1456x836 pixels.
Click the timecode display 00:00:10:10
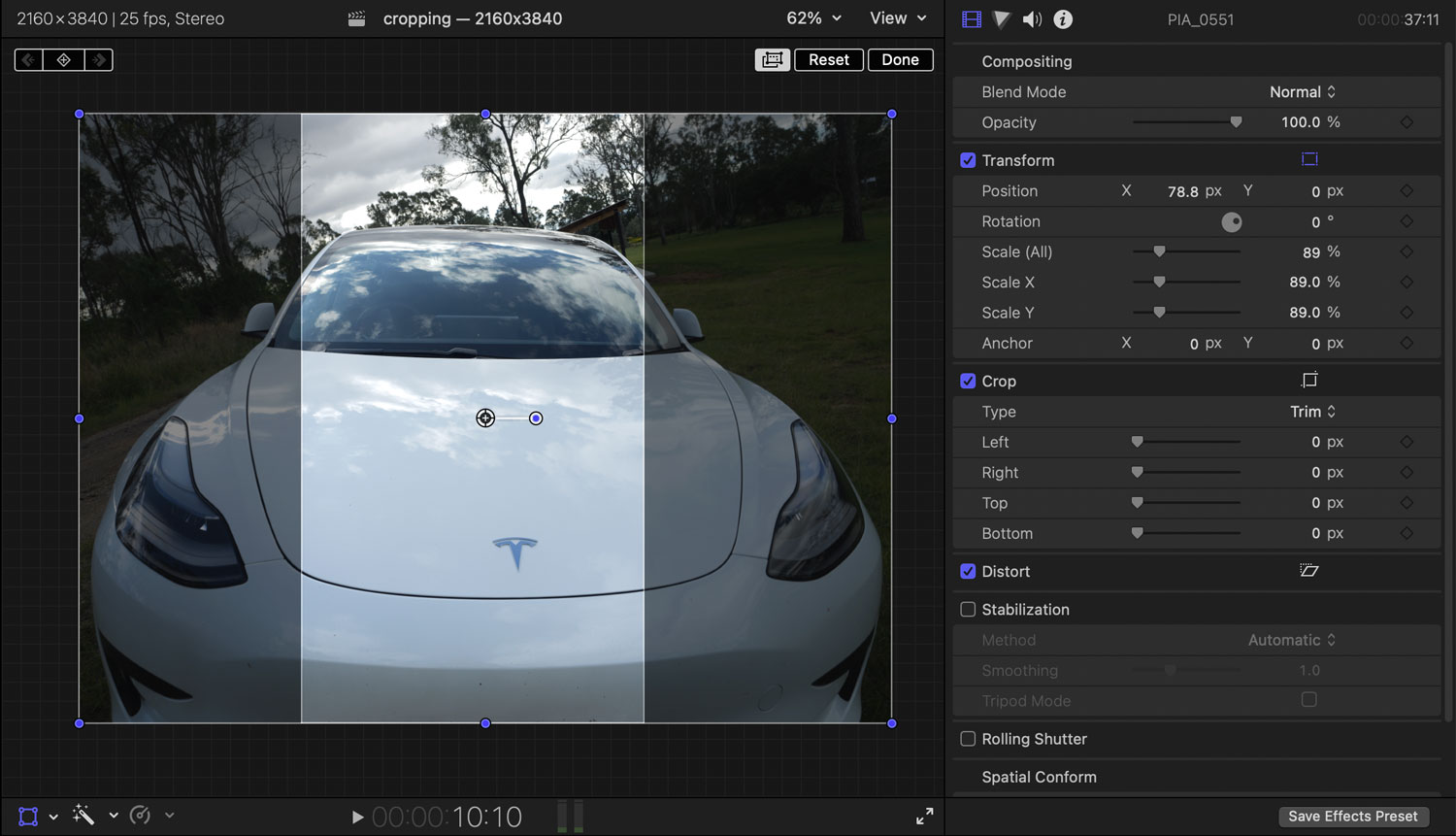click(447, 818)
